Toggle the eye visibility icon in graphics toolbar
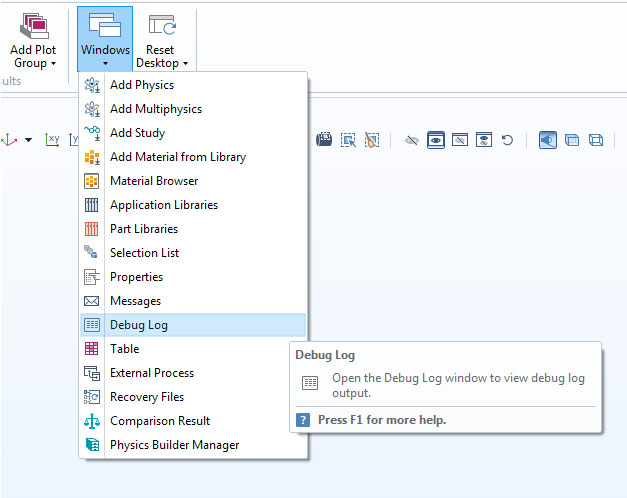This screenshot has width=627, height=498. coord(436,140)
